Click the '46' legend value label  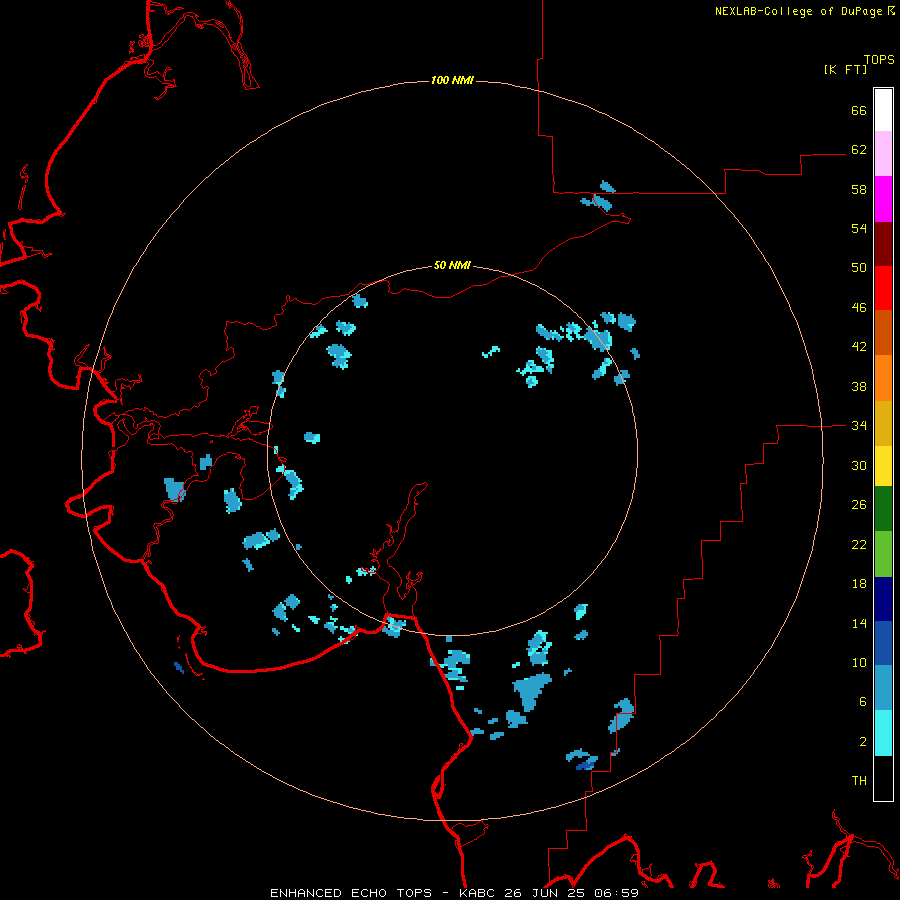pyautogui.click(x=859, y=308)
